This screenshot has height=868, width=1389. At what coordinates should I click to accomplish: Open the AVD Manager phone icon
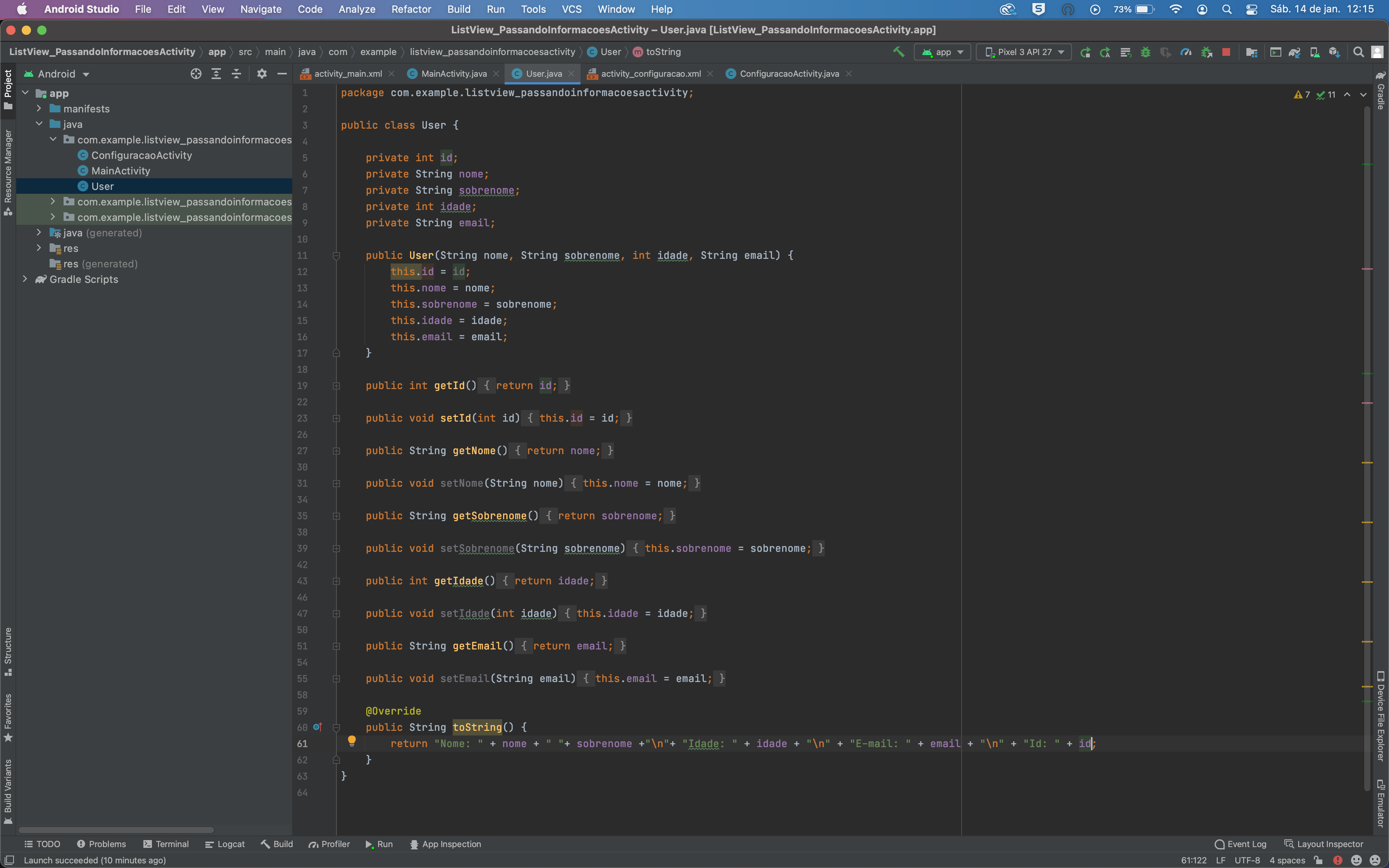1314,52
